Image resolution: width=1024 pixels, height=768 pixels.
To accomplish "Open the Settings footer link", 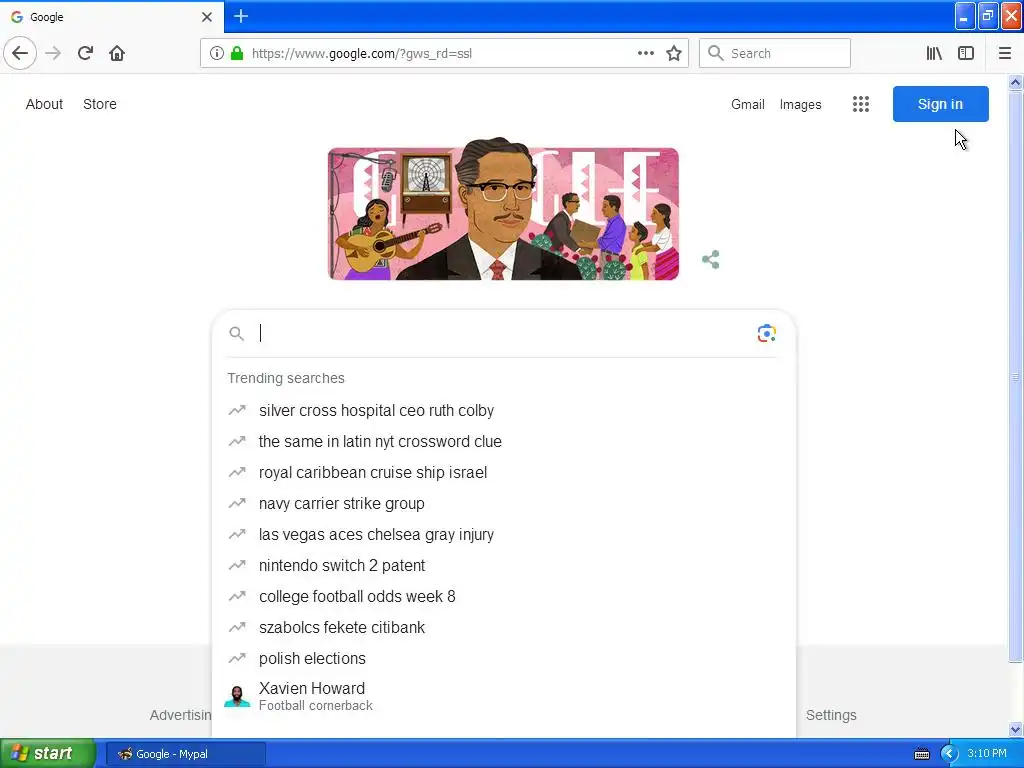I will coord(831,715).
